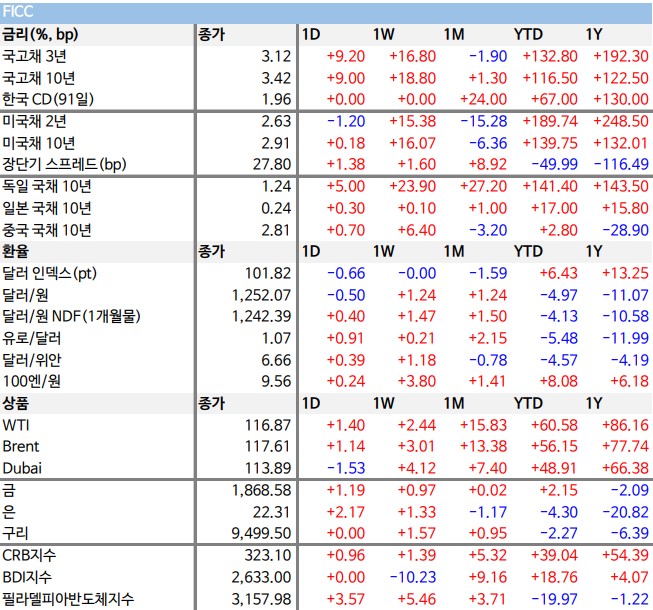Select +23.90 in 독일 국채 10년 row

[412, 187]
